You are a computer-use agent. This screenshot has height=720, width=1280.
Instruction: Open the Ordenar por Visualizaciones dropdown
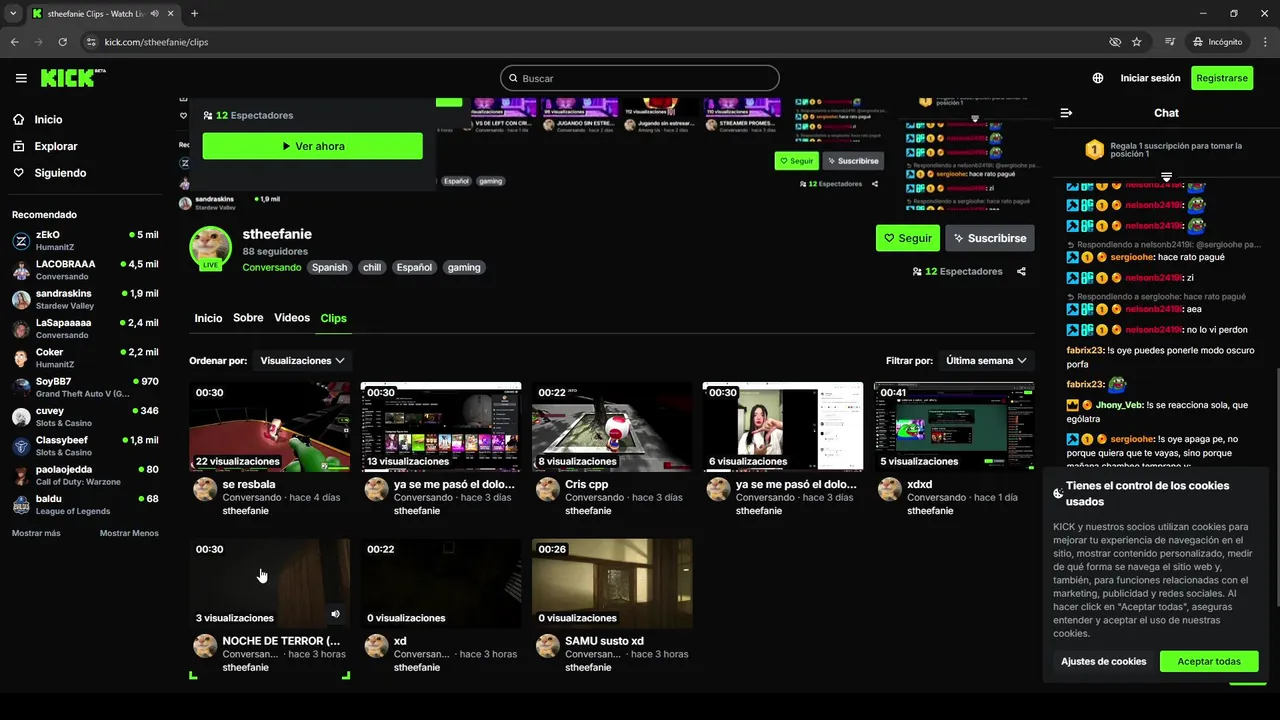pyautogui.click(x=302, y=360)
